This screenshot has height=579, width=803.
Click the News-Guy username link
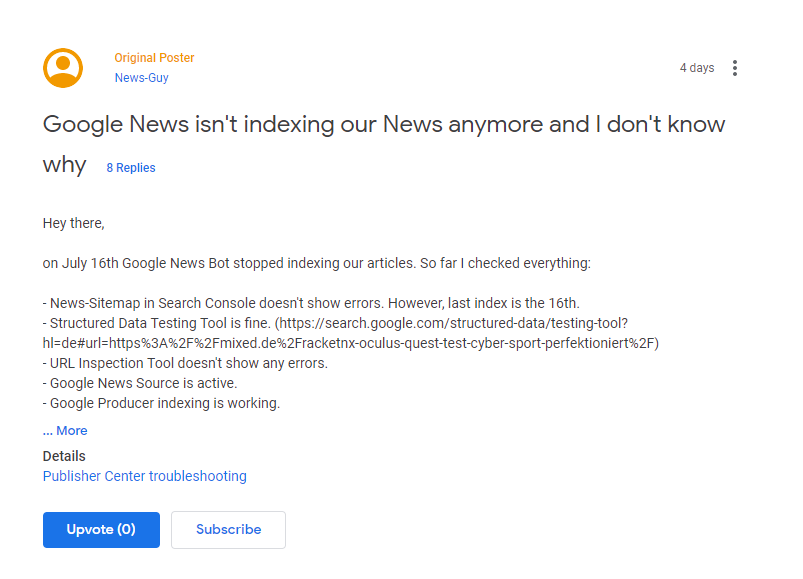[140, 77]
